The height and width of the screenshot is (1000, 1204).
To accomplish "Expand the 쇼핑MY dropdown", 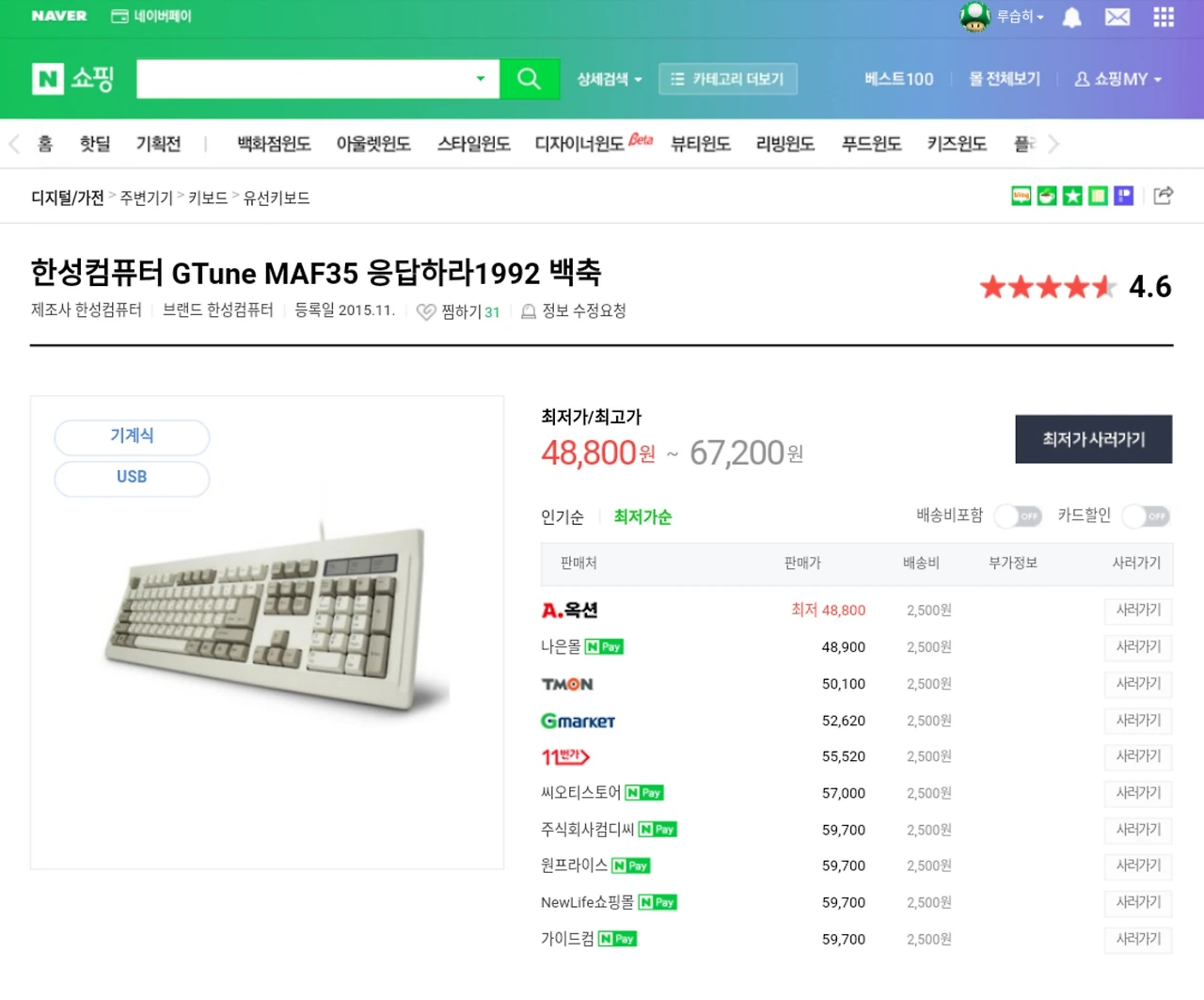I will coord(1118,79).
